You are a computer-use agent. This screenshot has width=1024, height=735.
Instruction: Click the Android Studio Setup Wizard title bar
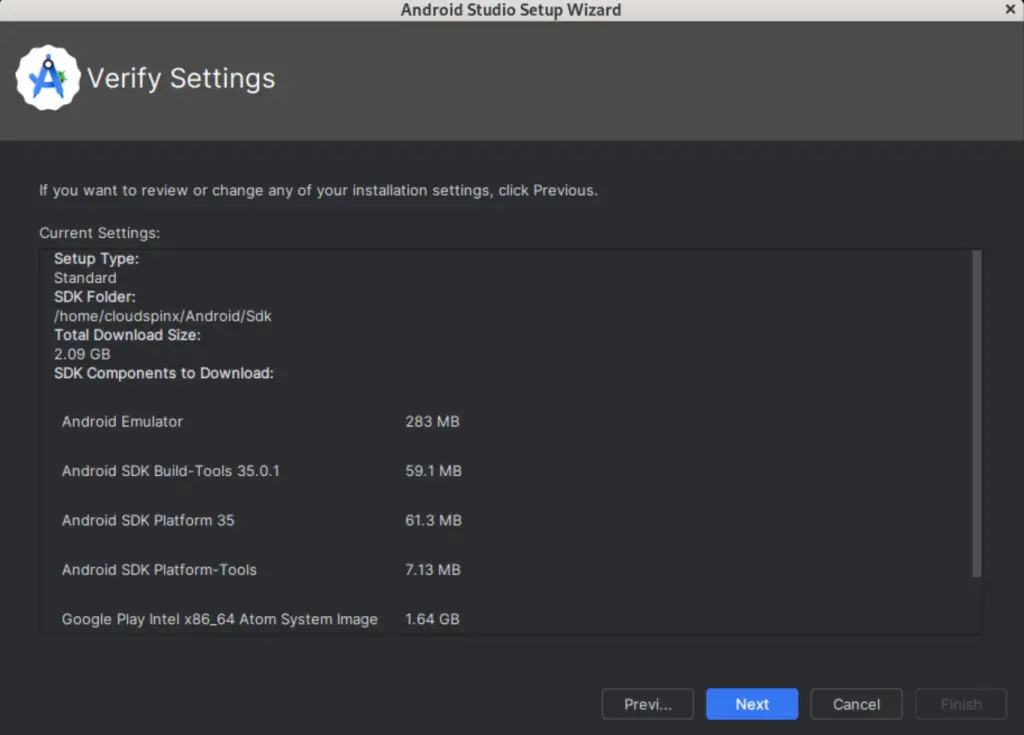[x=511, y=9]
